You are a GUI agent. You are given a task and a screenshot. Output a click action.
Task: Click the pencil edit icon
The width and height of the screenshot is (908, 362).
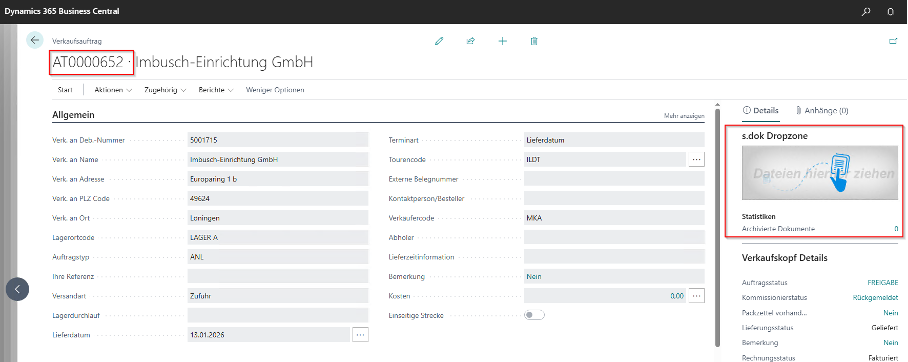[440, 41]
